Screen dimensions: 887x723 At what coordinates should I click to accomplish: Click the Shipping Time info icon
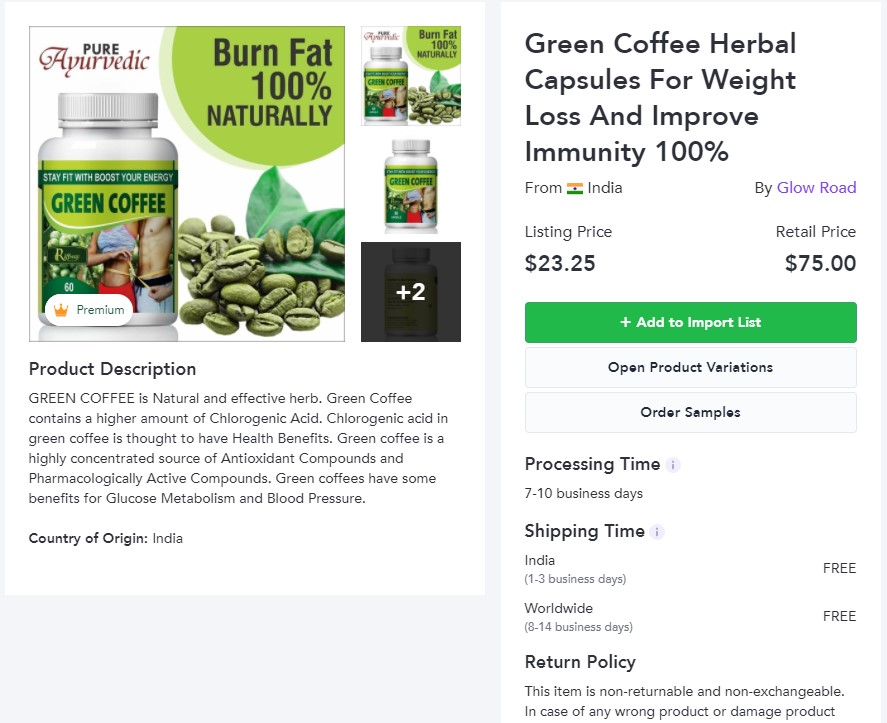[x=657, y=532]
